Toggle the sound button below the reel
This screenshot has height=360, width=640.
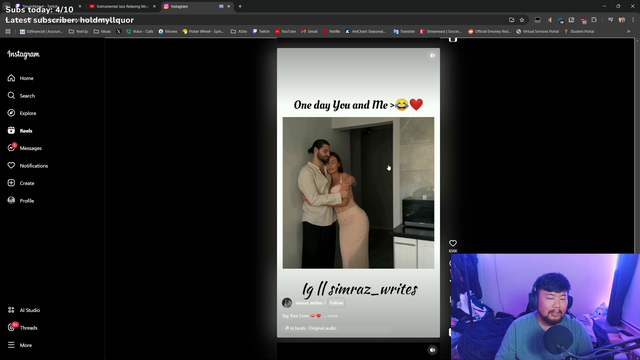(x=432, y=350)
